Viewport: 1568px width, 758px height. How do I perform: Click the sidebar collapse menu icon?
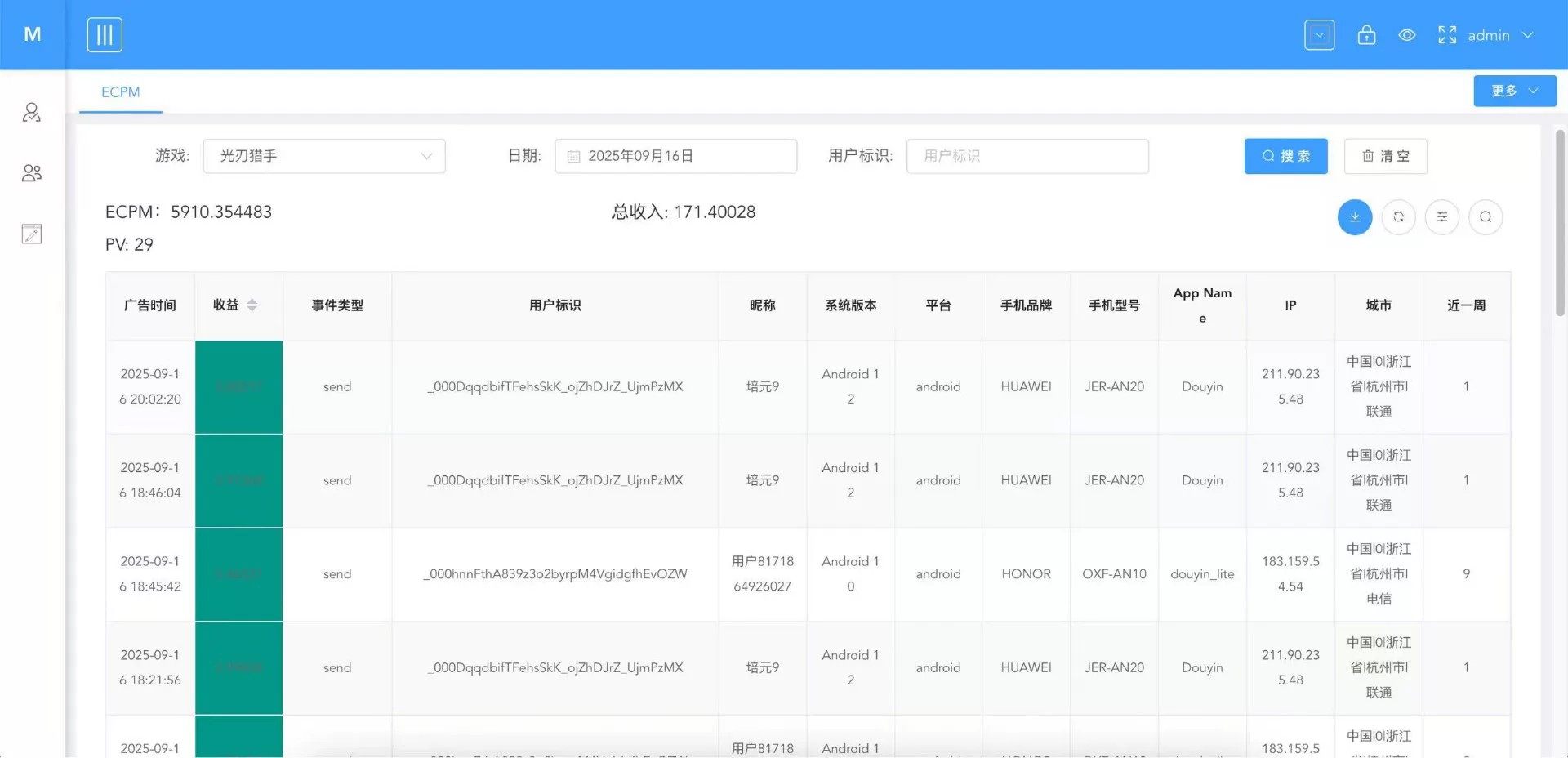click(x=105, y=35)
